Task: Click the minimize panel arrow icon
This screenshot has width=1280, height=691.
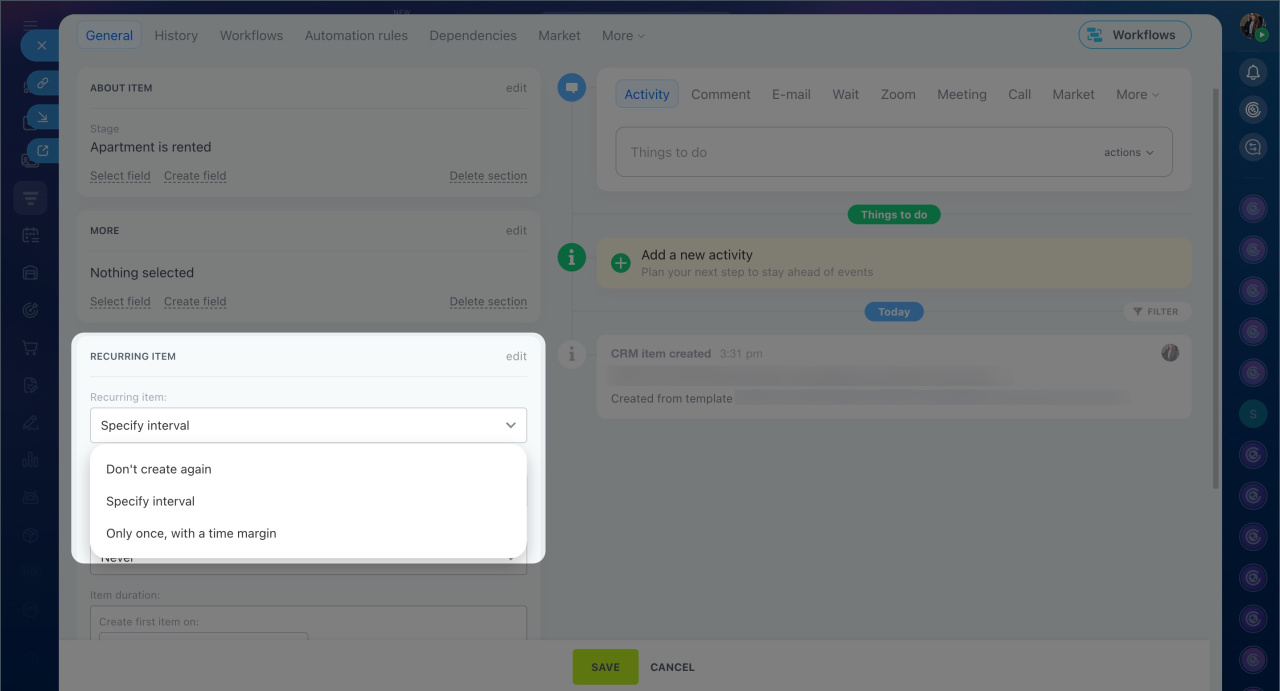Action: [43, 118]
